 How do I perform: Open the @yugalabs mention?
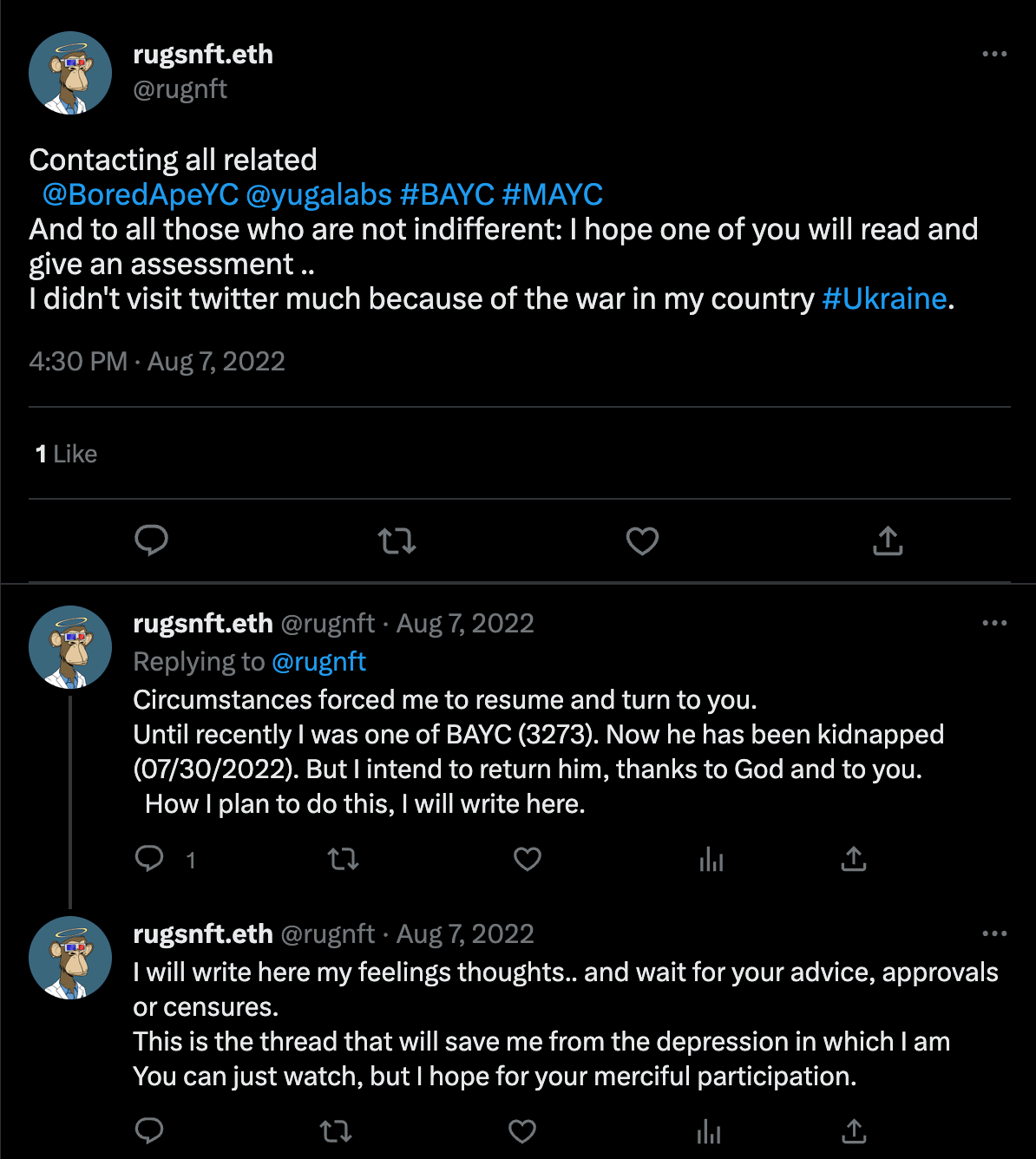coord(319,194)
